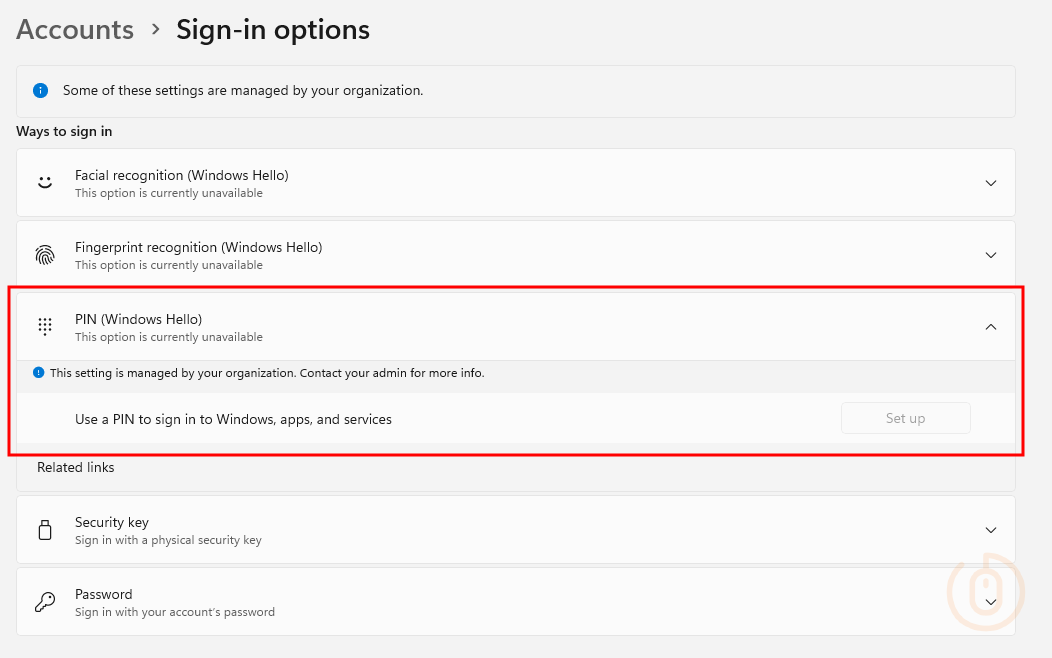Expand the Facial recognition chevron

click(x=991, y=183)
